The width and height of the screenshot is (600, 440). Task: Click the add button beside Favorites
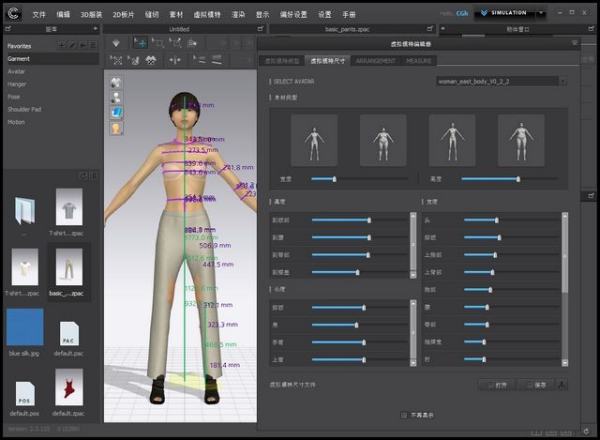click(x=63, y=45)
